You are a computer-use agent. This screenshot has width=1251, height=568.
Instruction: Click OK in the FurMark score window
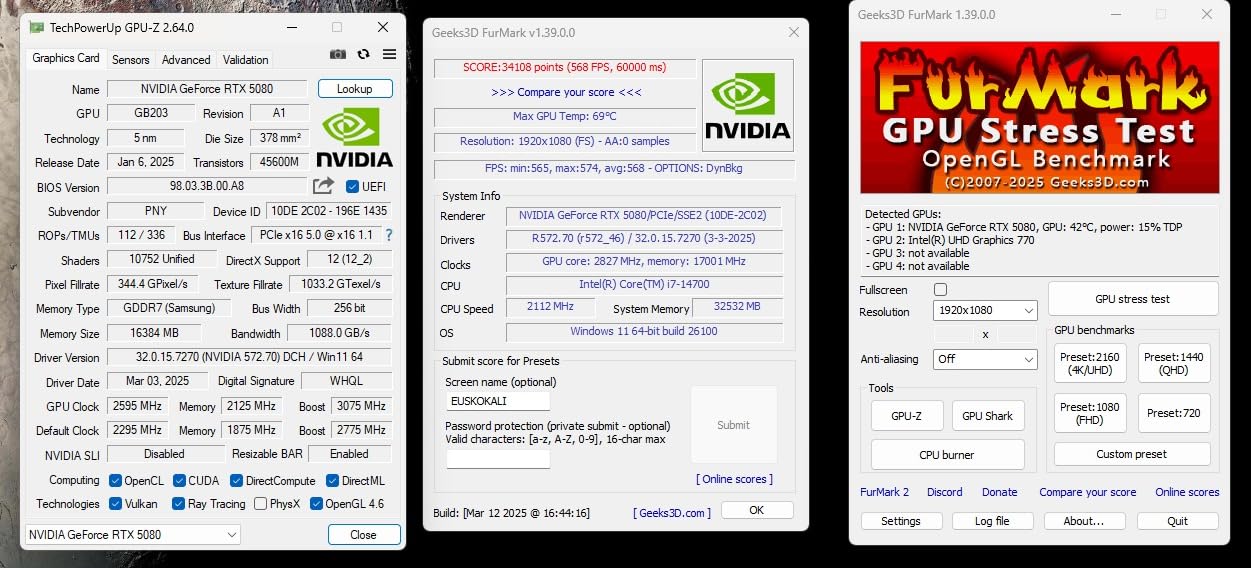pyautogui.click(x=757, y=510)
